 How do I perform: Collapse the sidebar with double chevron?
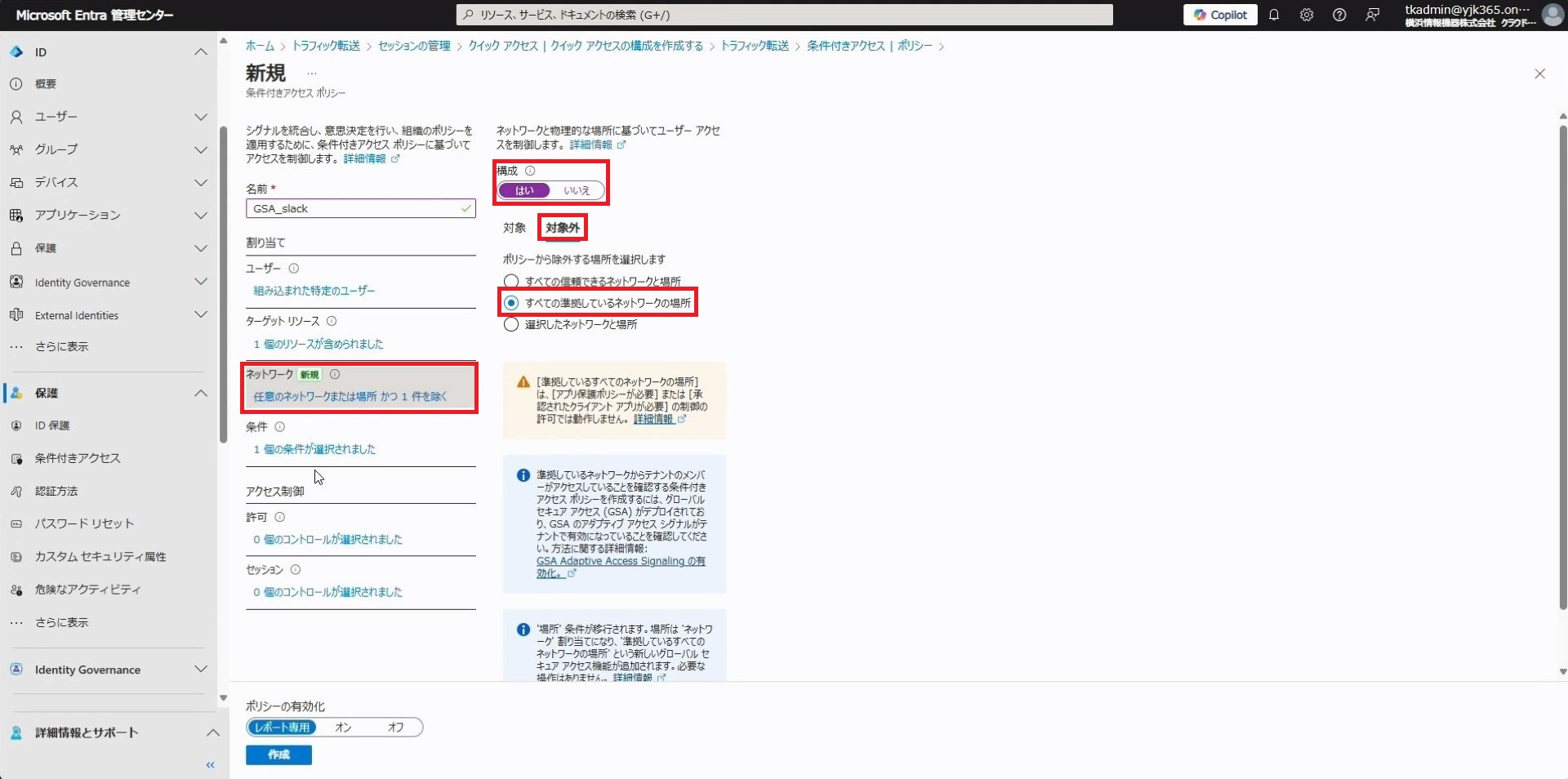pos(211,765)
